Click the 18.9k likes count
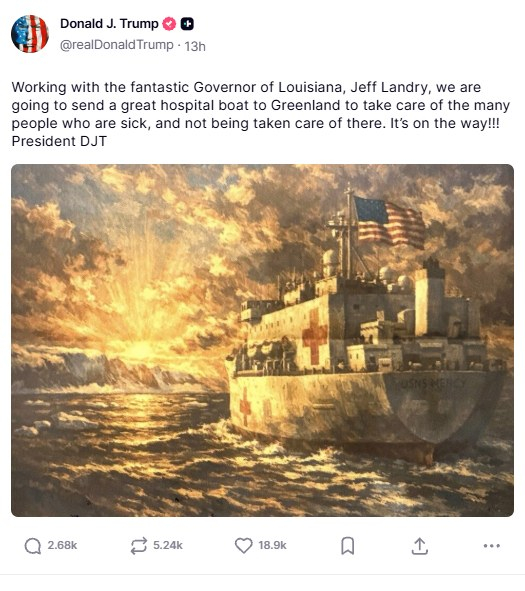 (x=272, y=545)
